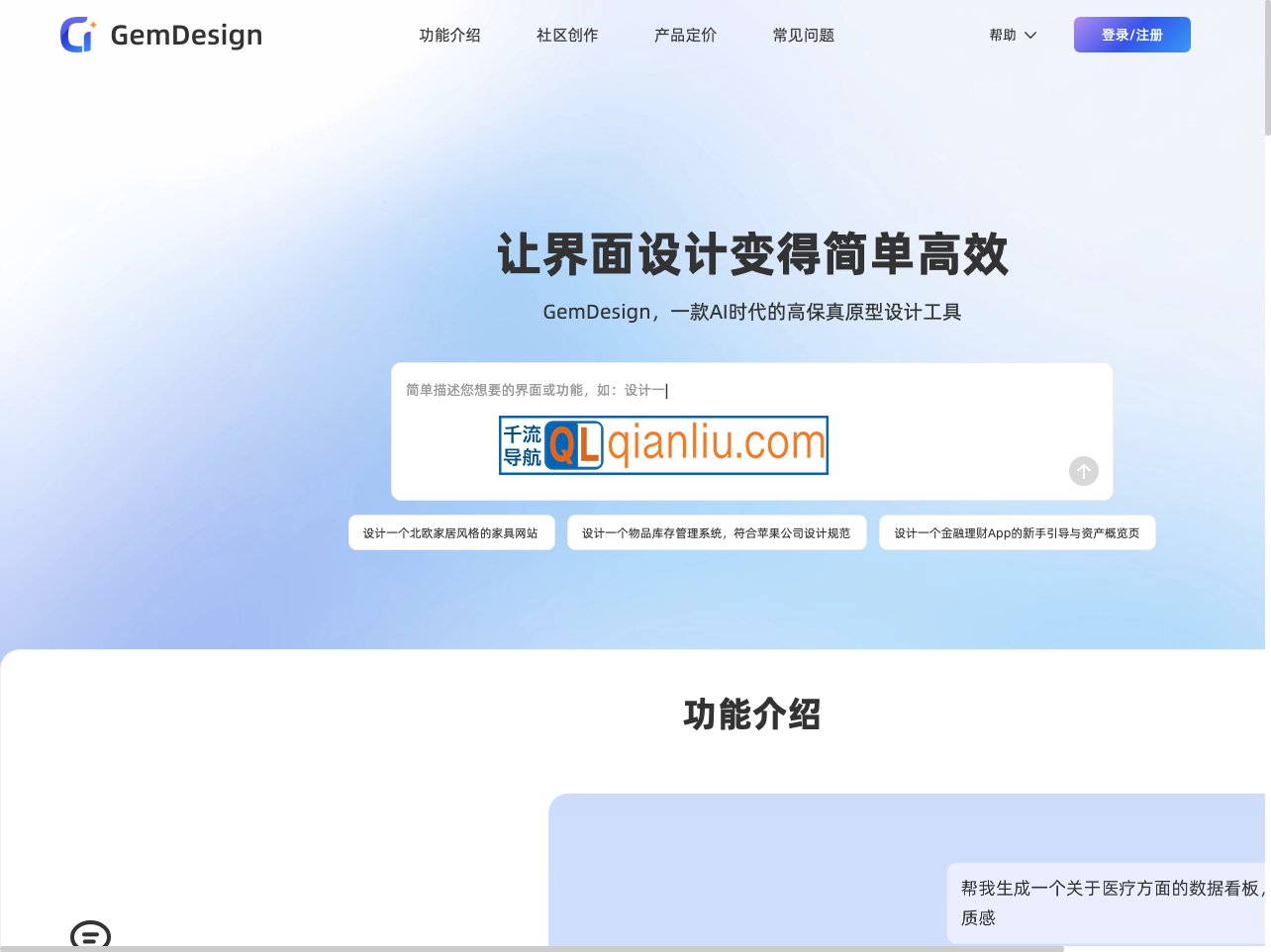This screenshot has width=1271, height=952.
Task: Click the 物品库存管理系统 suggestion chip
Action: point(717,532)
